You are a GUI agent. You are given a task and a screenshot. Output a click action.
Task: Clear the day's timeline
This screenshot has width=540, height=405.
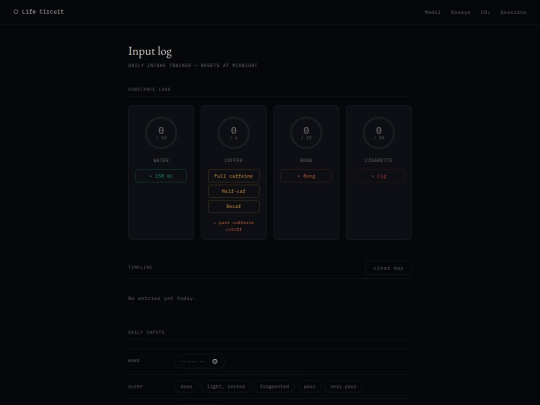tap(388, 268)
